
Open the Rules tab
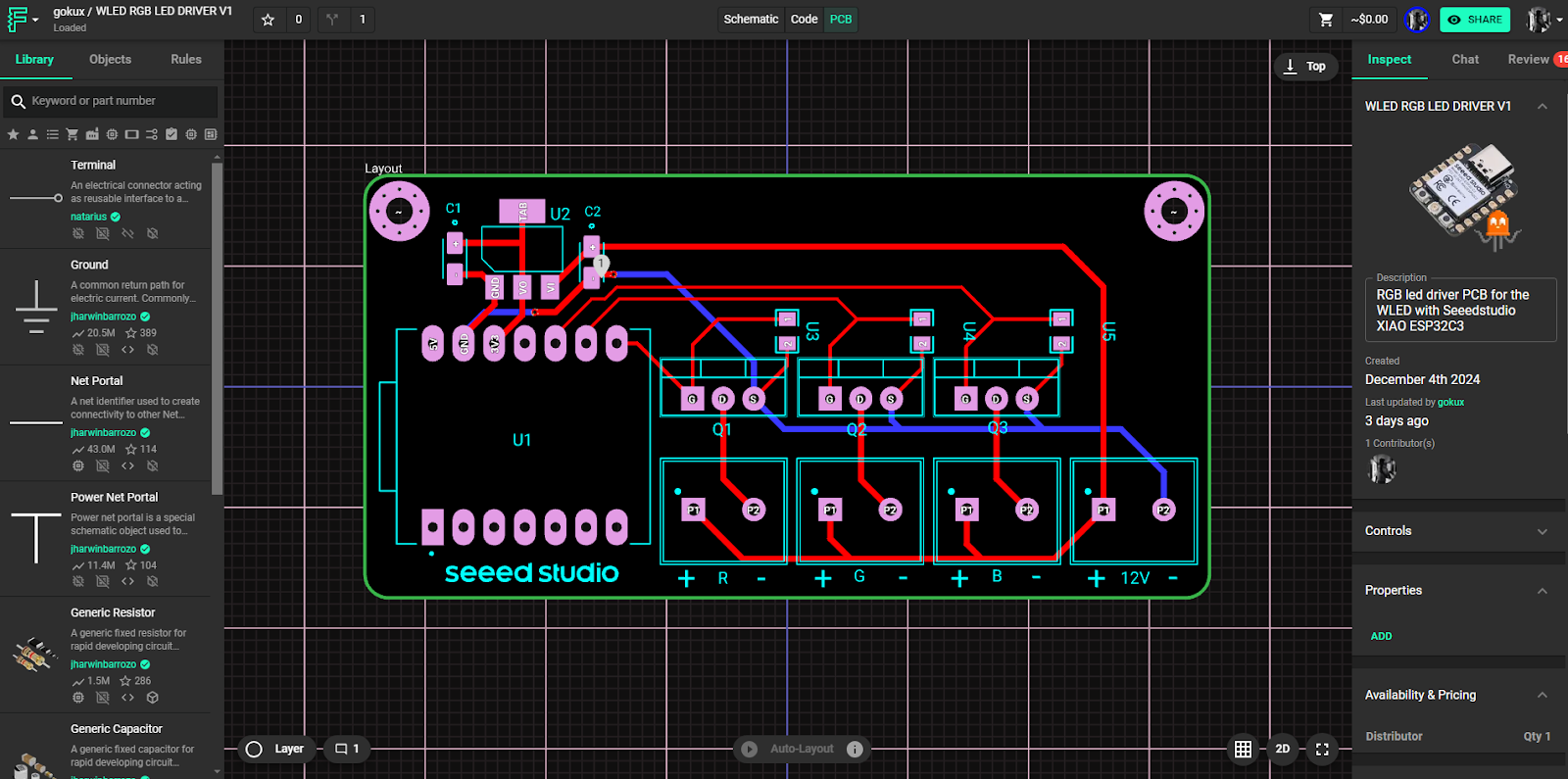click(x=186, y=60)
